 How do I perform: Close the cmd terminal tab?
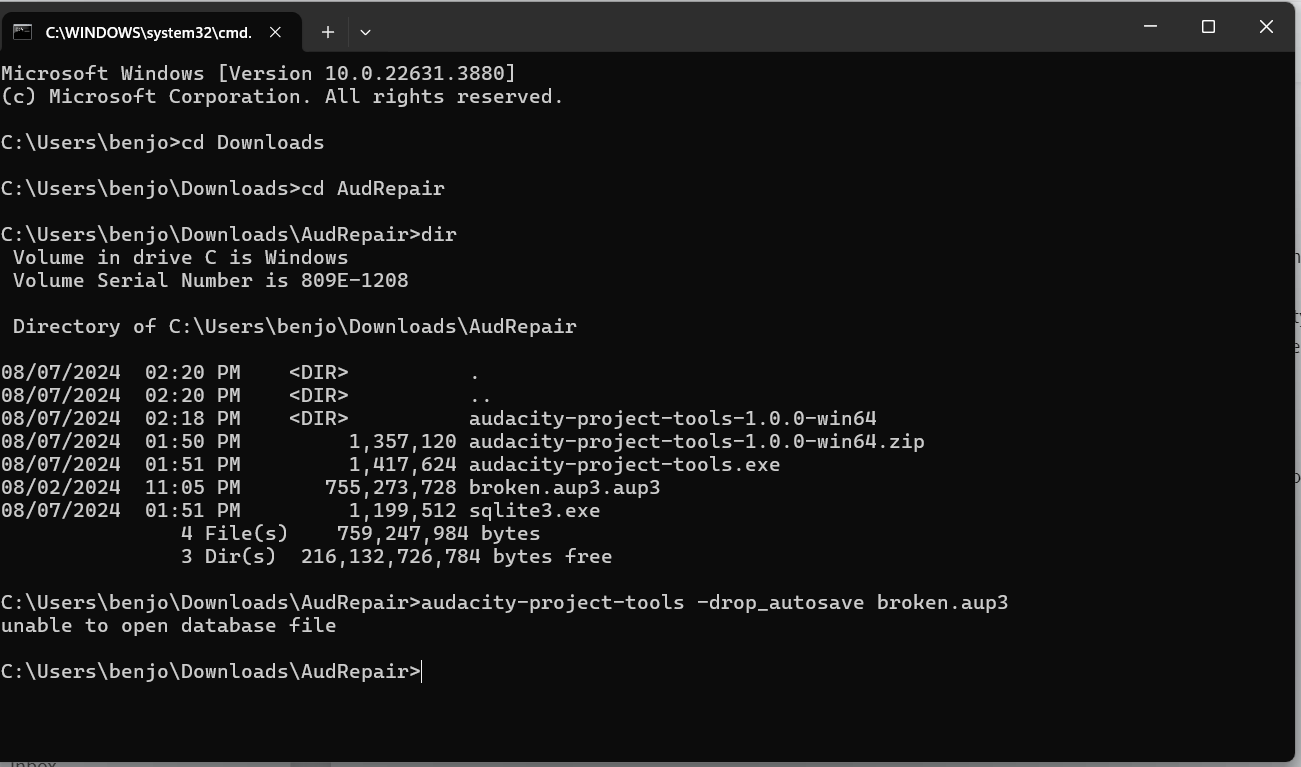[x=275, y=32]
